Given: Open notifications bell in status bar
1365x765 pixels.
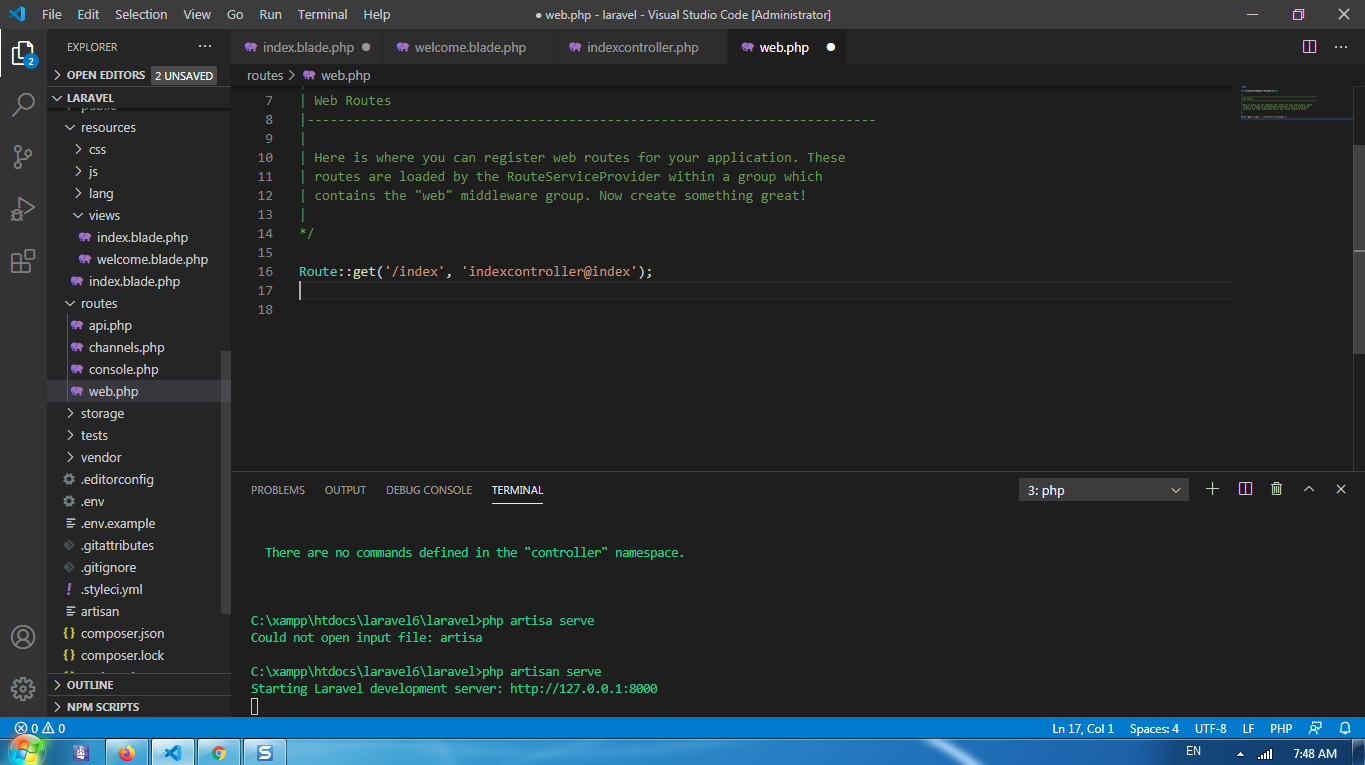Looking at the screenshot, I should coord(1343,728).
